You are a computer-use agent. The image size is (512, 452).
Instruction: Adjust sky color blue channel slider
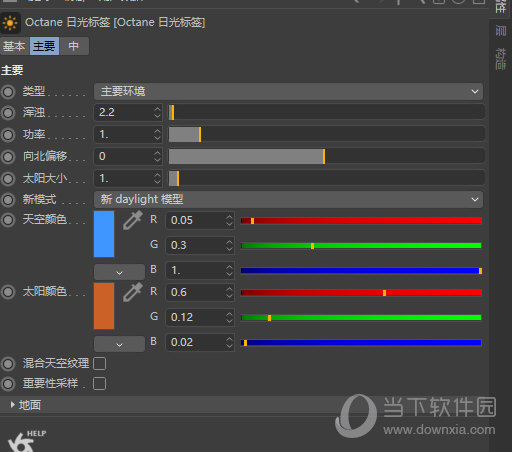click(361, 271)
